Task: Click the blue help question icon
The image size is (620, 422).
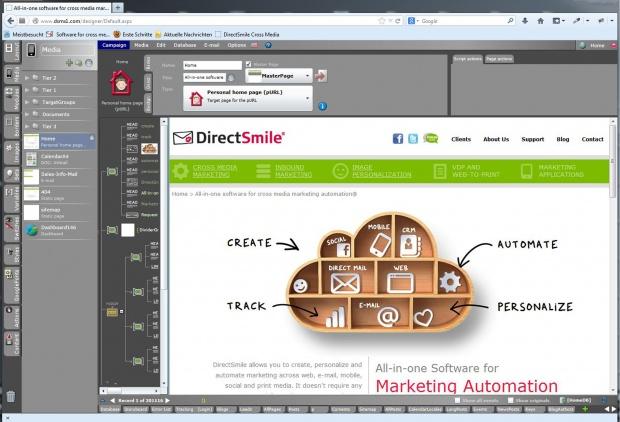Action: (x=268, y=45)
